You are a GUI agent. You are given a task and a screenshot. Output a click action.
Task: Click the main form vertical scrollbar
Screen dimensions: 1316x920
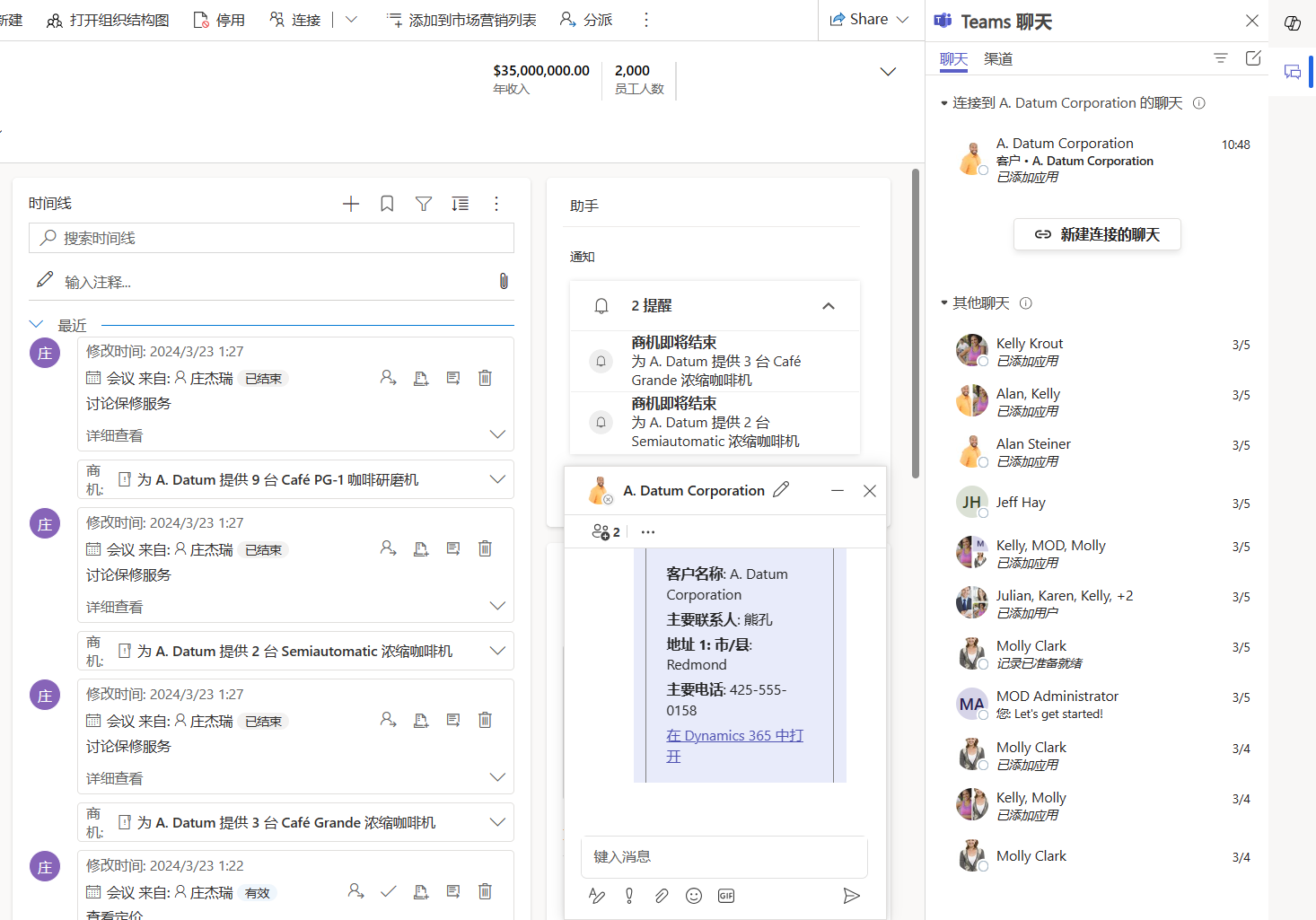click(916, 323)
